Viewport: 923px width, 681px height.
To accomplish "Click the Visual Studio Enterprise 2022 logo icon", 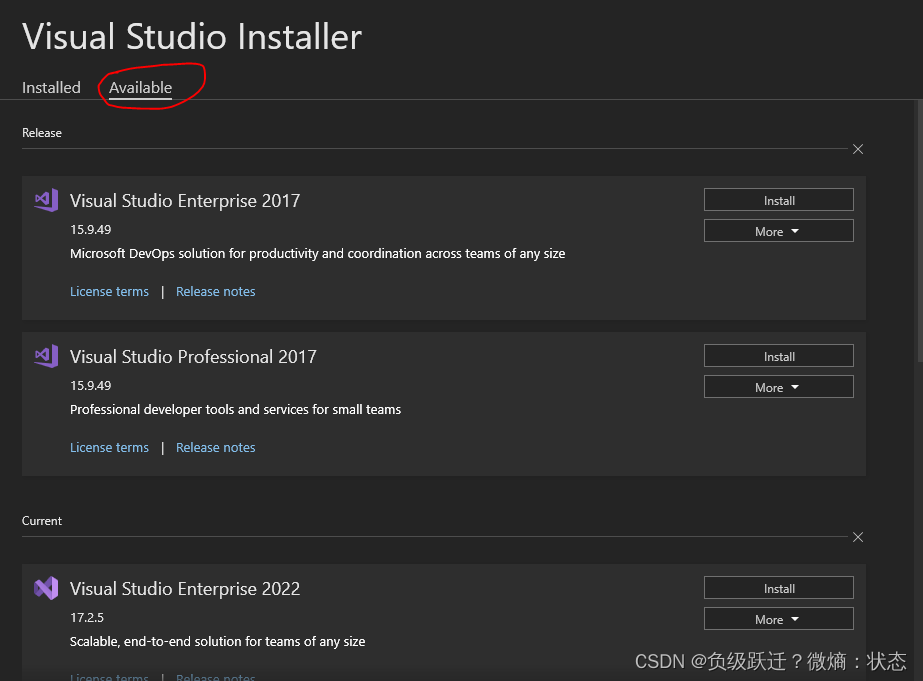I will click(47, 588).
